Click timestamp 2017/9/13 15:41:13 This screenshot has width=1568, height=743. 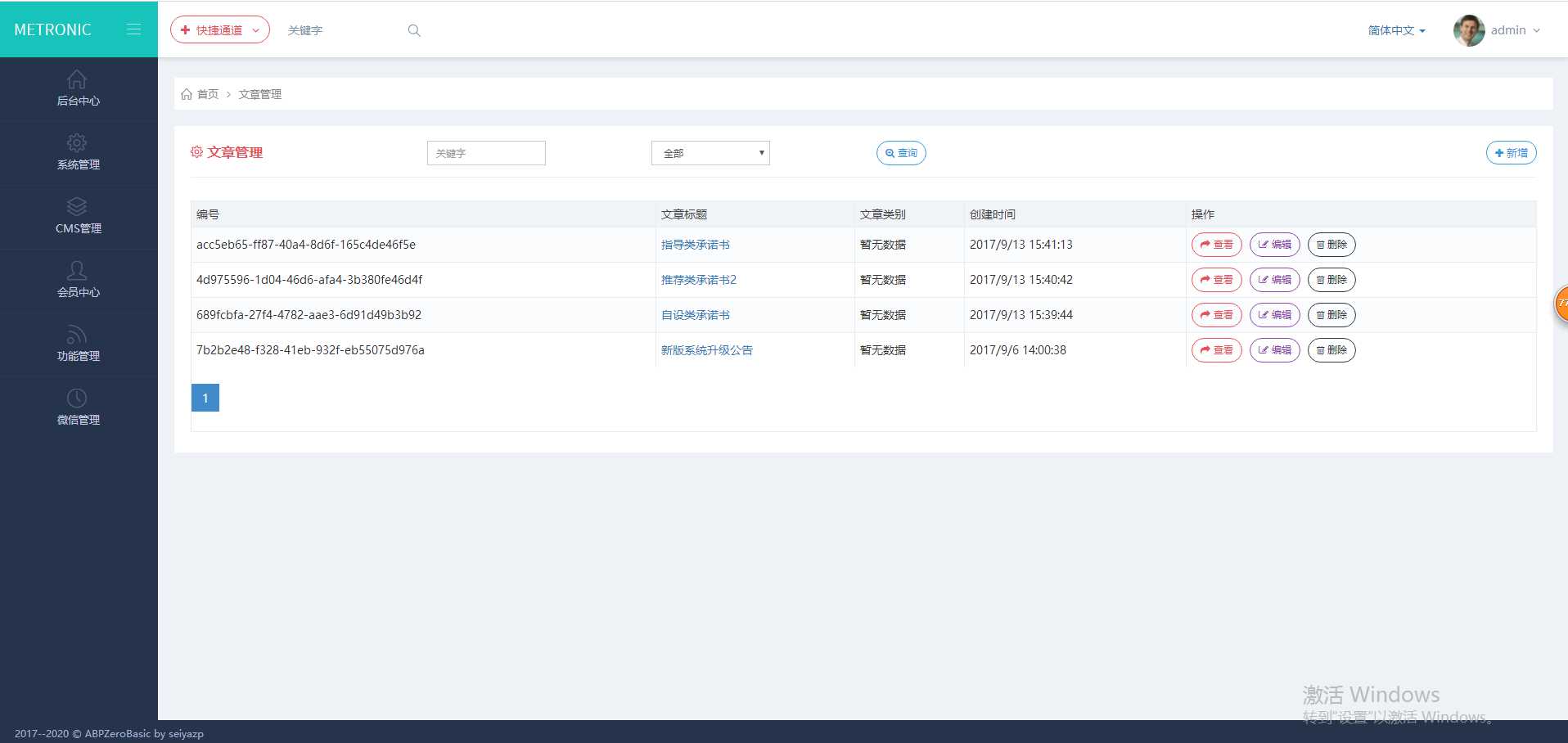(x=1021, y=245)
